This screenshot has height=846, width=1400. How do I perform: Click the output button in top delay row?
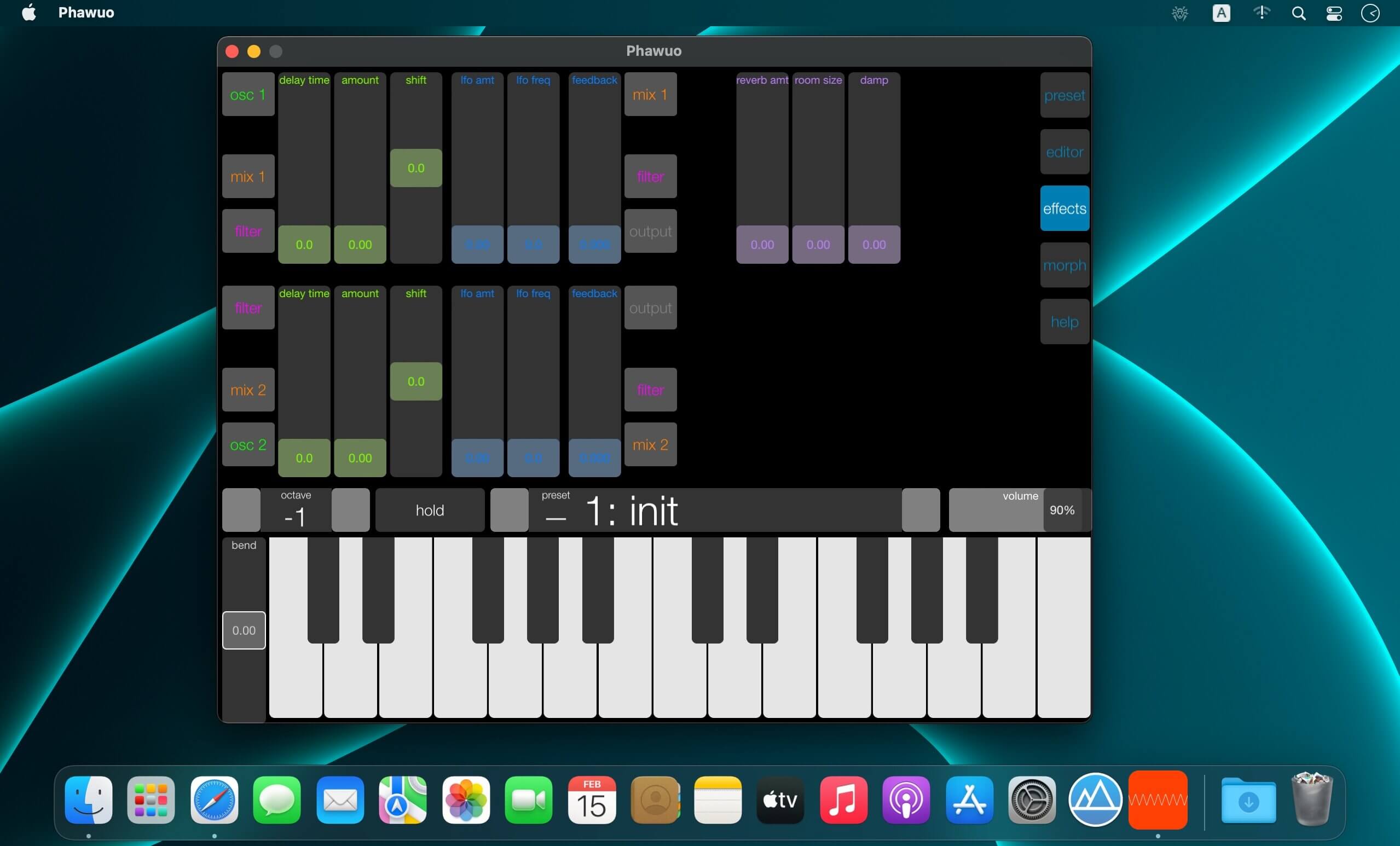click(651, 231)
